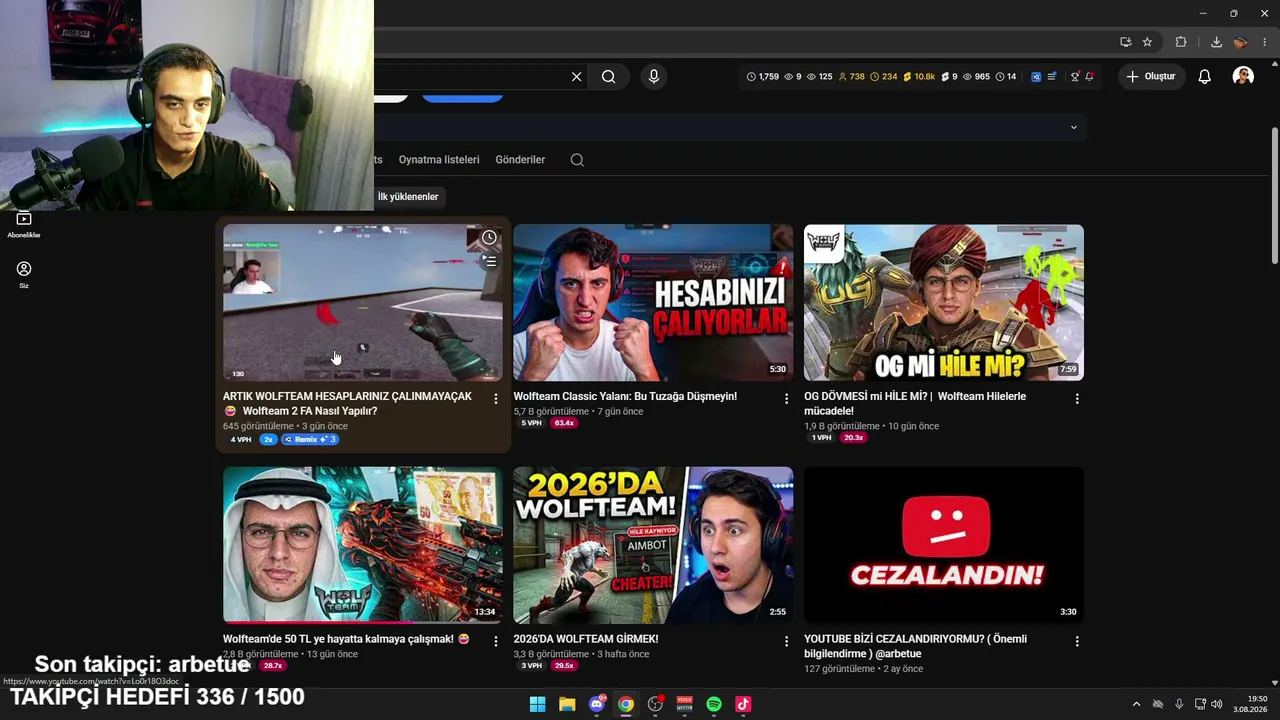Viewport: 1280px width, 720px height.
Task: Open the CEZALANDIN video thumbnail
Action: tap(944, 545)
